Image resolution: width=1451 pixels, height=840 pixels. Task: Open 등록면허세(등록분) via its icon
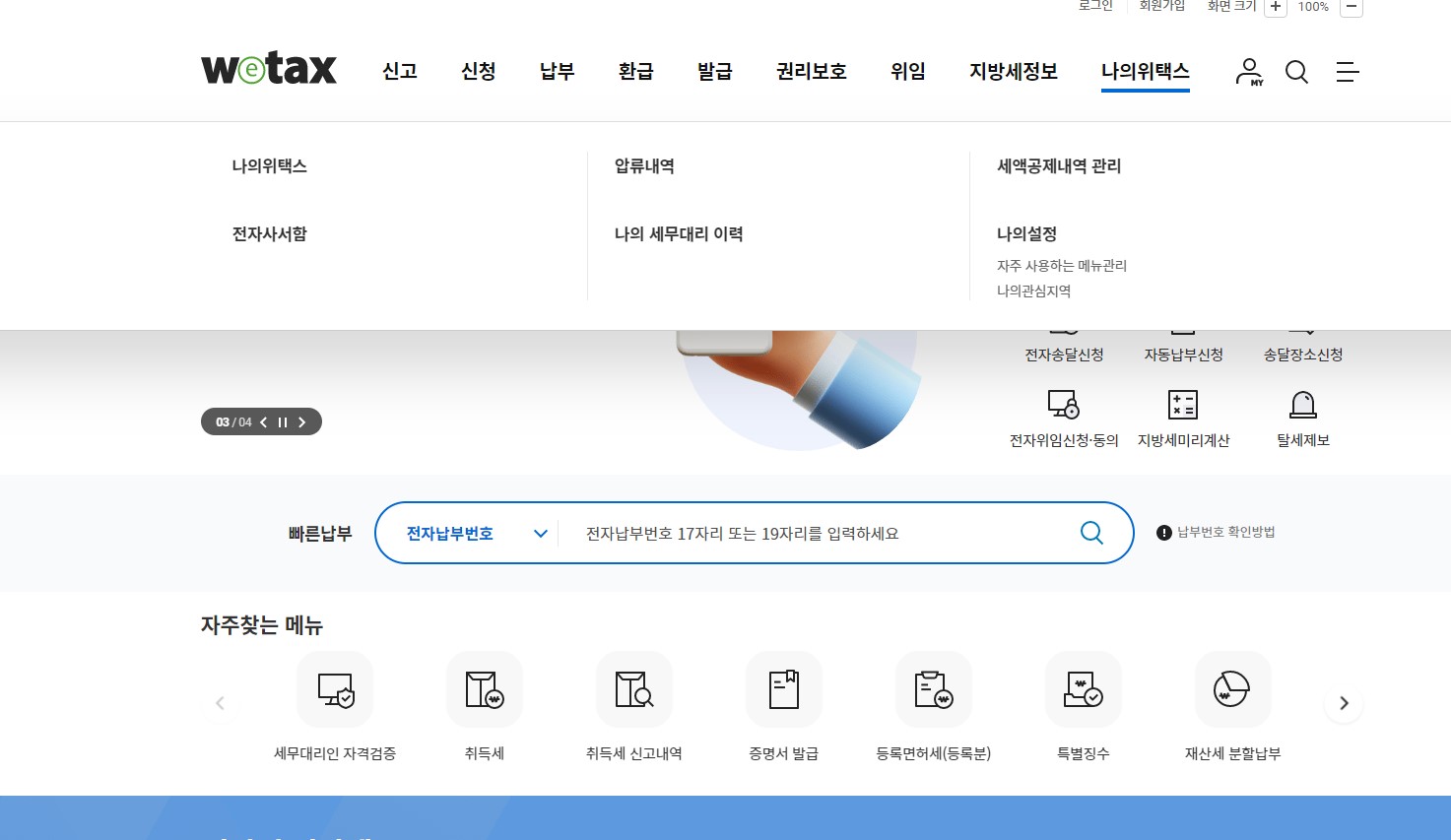click(933, 689)
